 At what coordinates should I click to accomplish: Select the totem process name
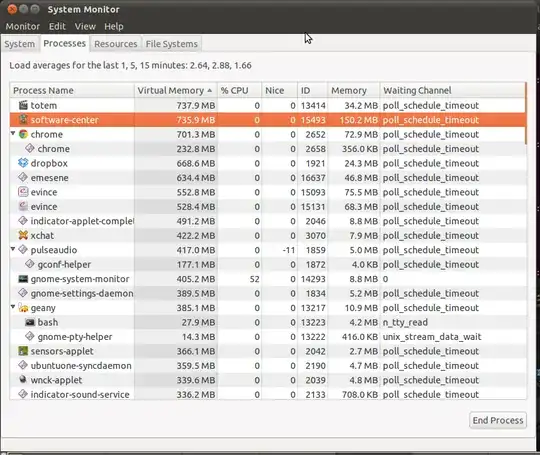tap(44, 105)
